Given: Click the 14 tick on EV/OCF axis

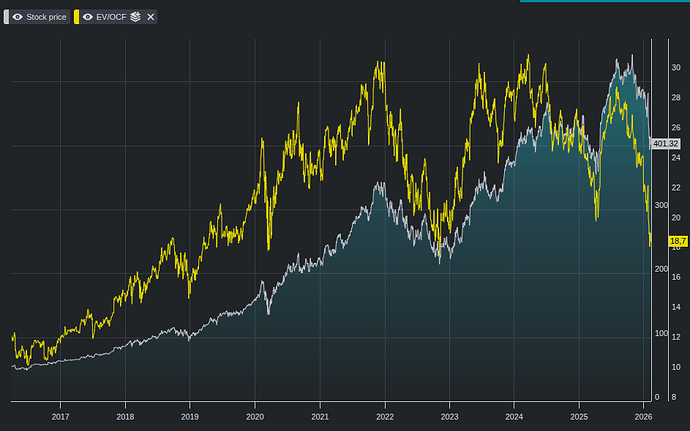Looking at the screenshot, I should click(x=676, y=307).
